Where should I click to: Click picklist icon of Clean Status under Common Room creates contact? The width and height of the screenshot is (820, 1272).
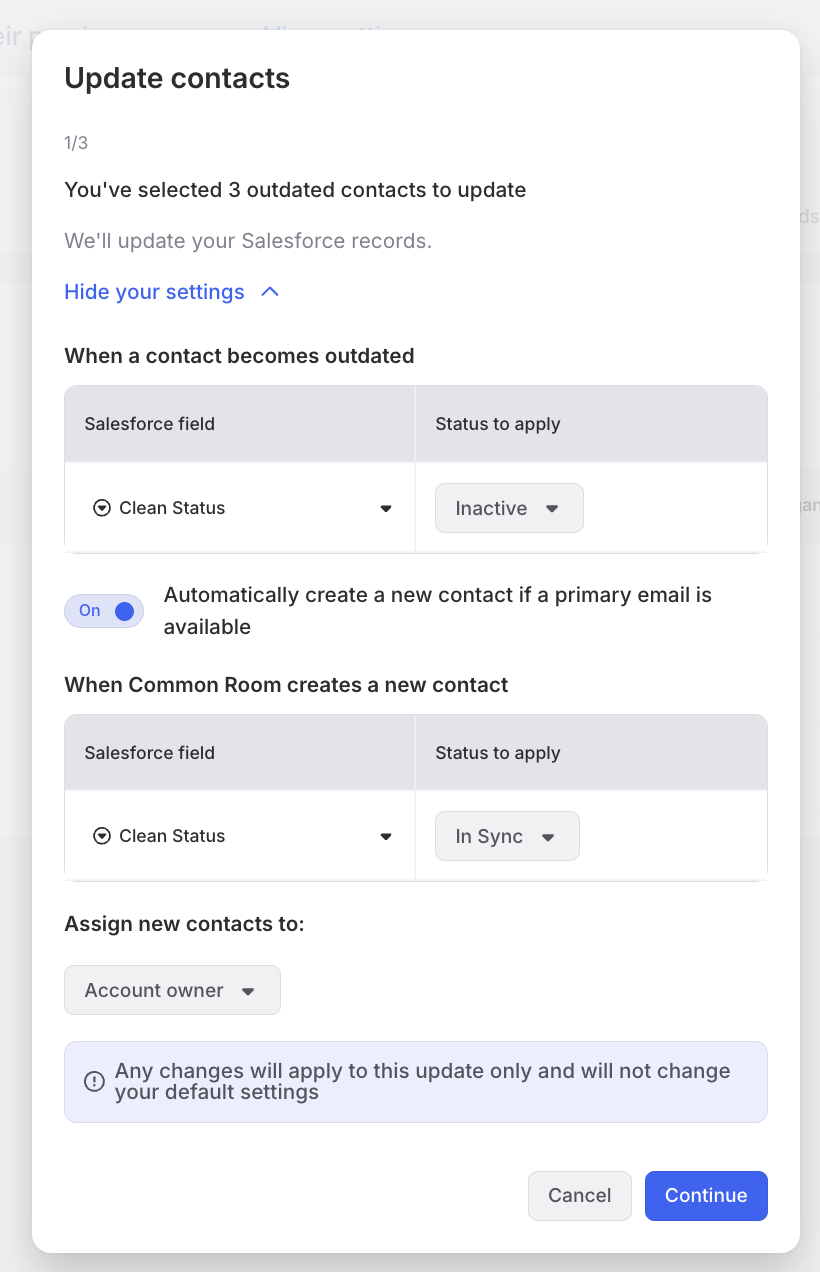(101, 836)
